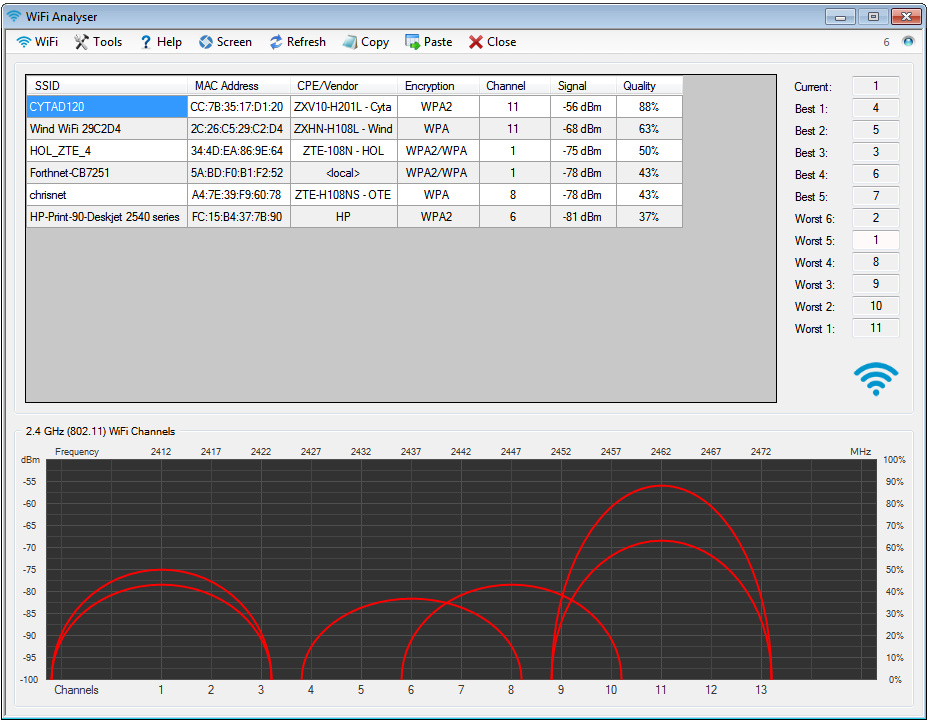Screen dimensions: 929x722
Task: Refresh the WiFi network scan
Action: (x=276, y=42)
